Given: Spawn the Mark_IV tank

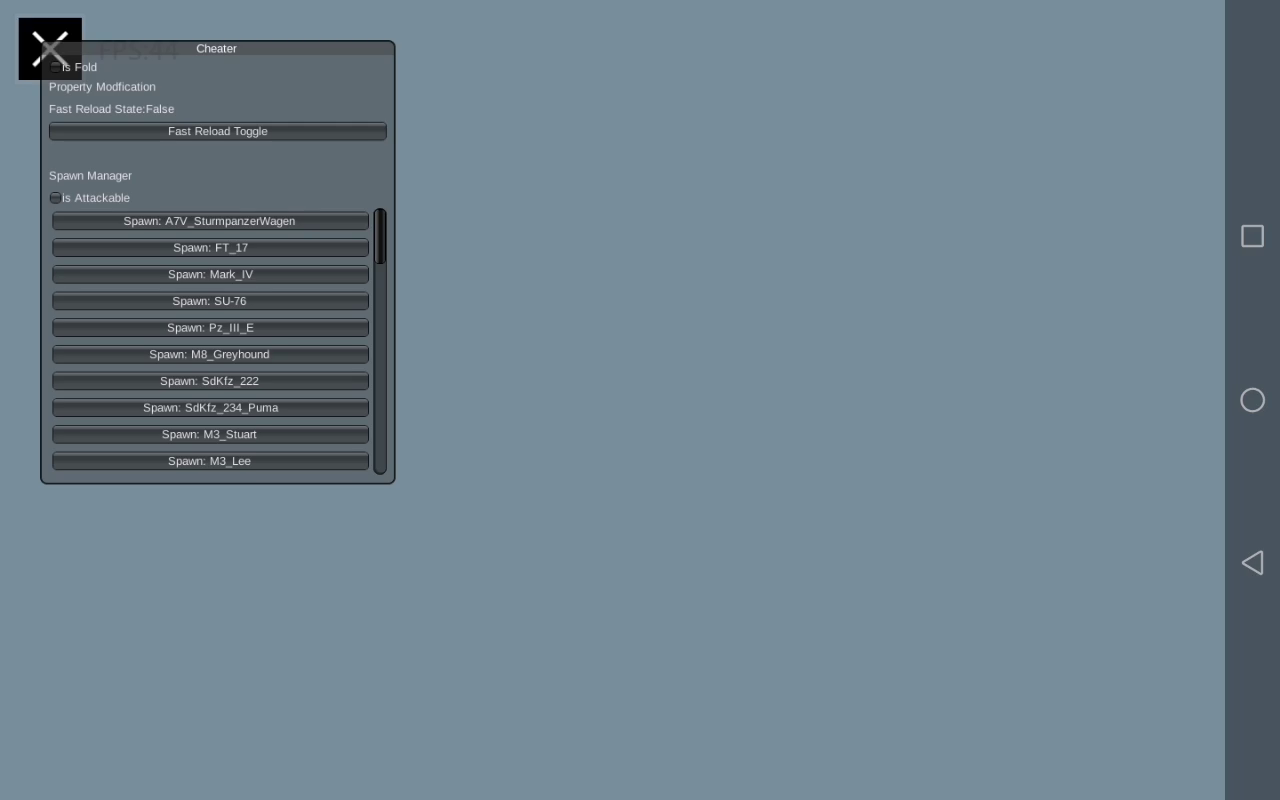Looking at the screenshot, I should coord(210,274).
